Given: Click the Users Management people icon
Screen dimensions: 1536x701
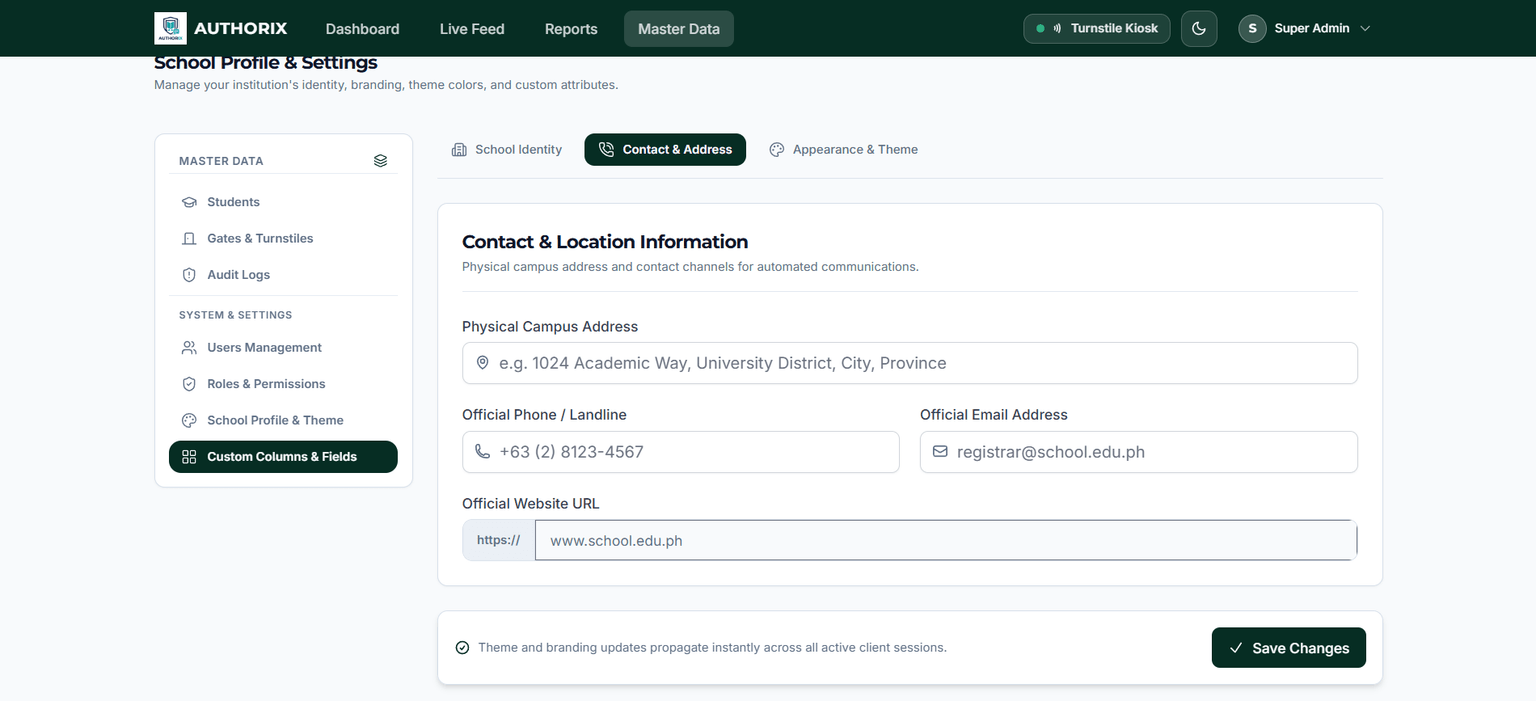Looking at the screenshot, I should (x=189, y=347).
